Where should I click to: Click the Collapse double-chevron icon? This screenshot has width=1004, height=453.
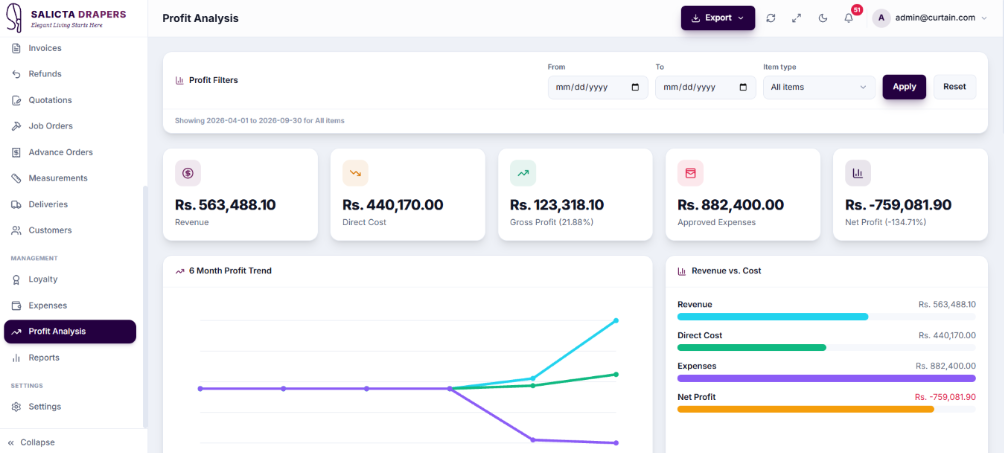(x=11, y=442)
